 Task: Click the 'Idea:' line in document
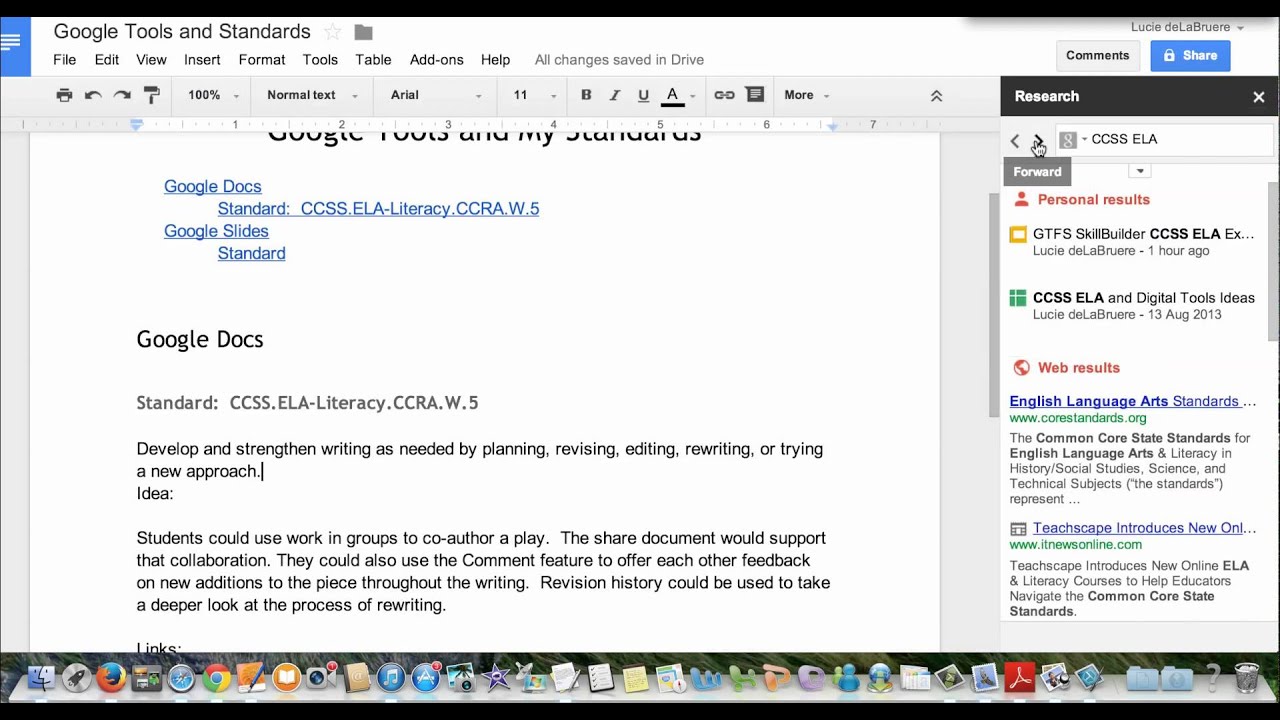point(155,493)
